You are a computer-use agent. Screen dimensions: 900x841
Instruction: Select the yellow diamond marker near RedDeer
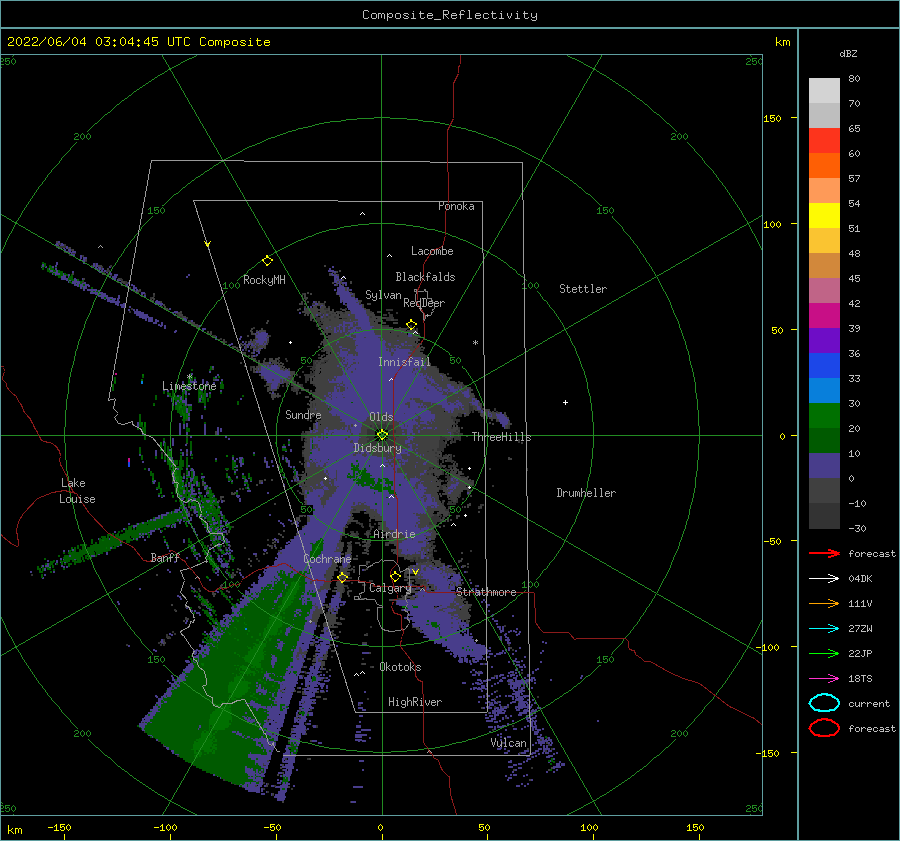pos(412,325)
